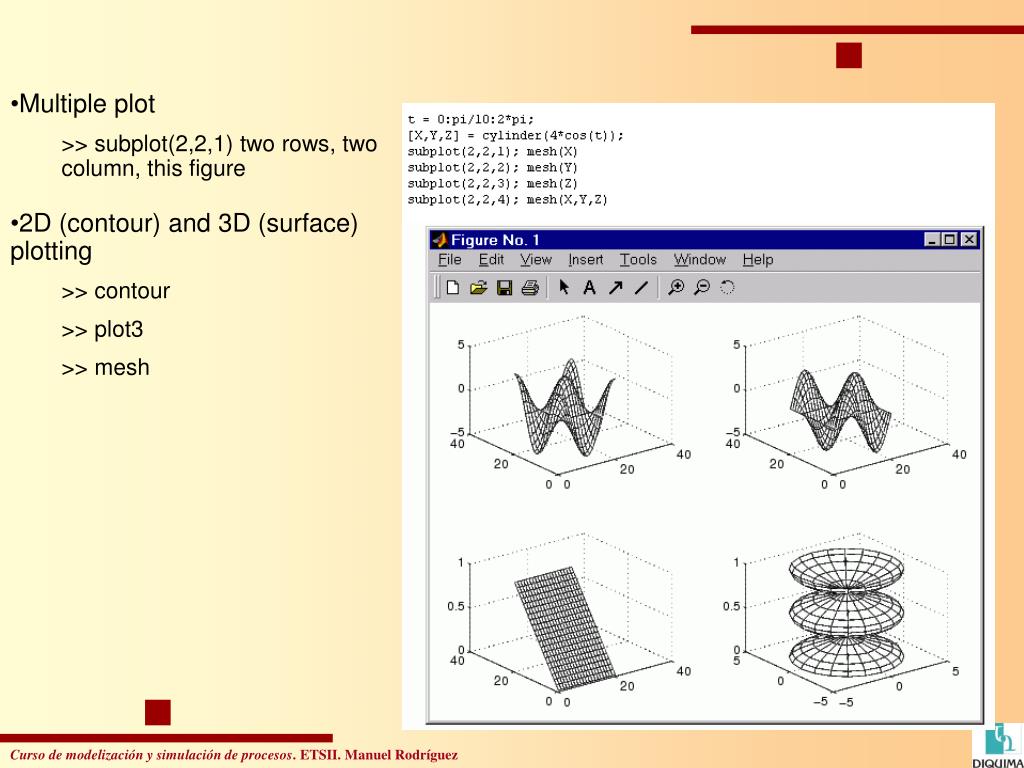Viewport: 1024px width, 768px height.
Task: Select the Insert Text 'A' tool
Action: point(589,287)
